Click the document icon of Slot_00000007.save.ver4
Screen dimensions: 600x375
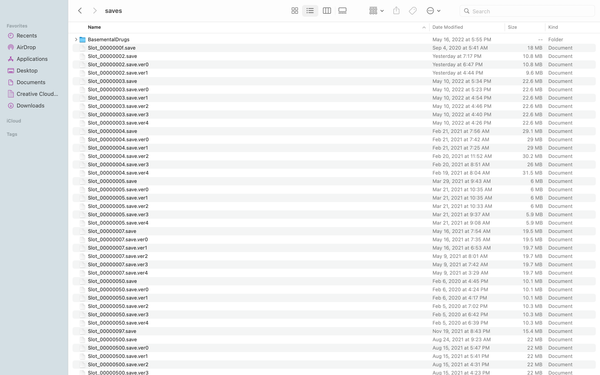click(x=82, y=273)
